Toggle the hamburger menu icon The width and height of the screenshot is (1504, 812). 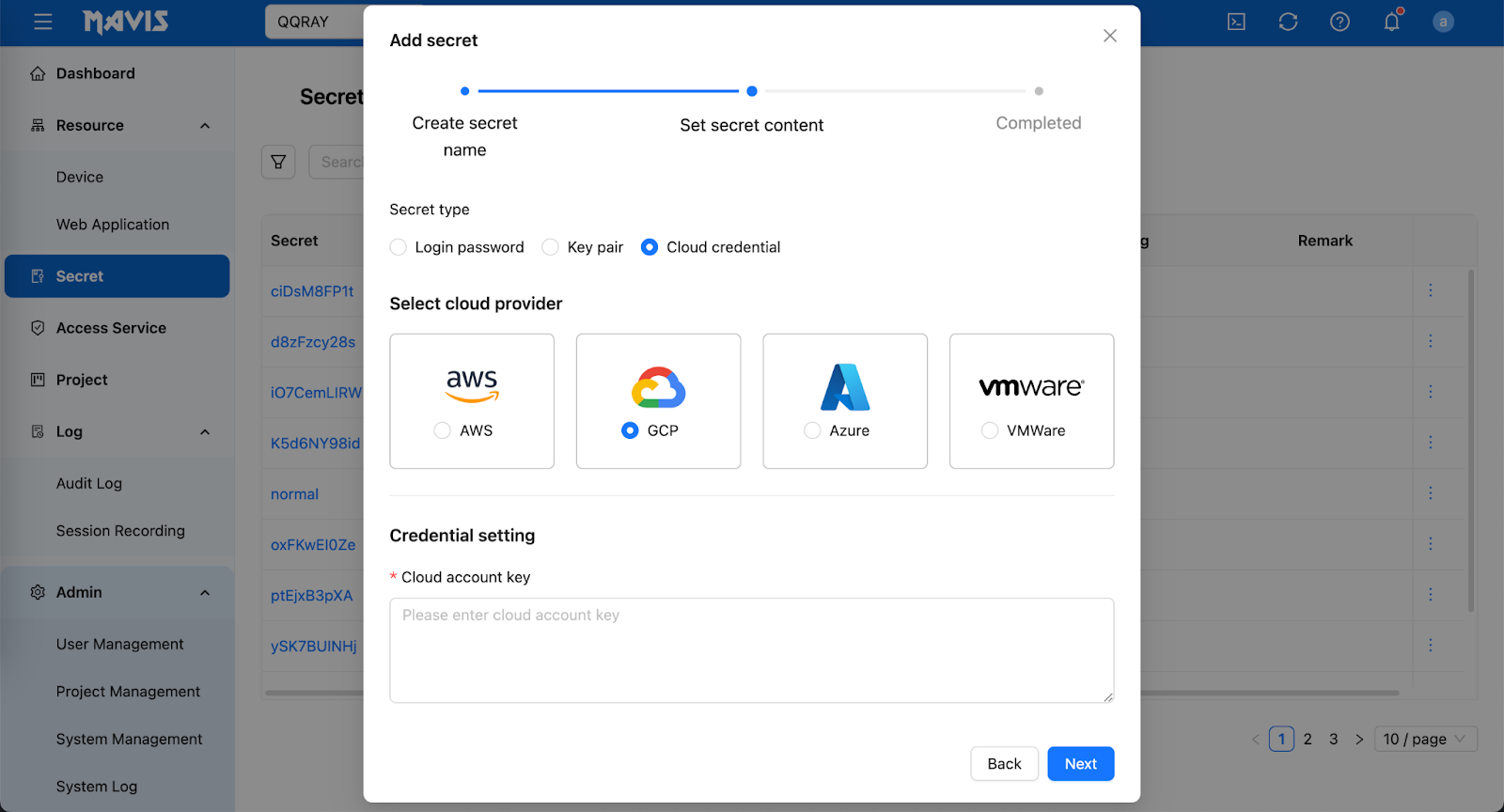point(43,22)
